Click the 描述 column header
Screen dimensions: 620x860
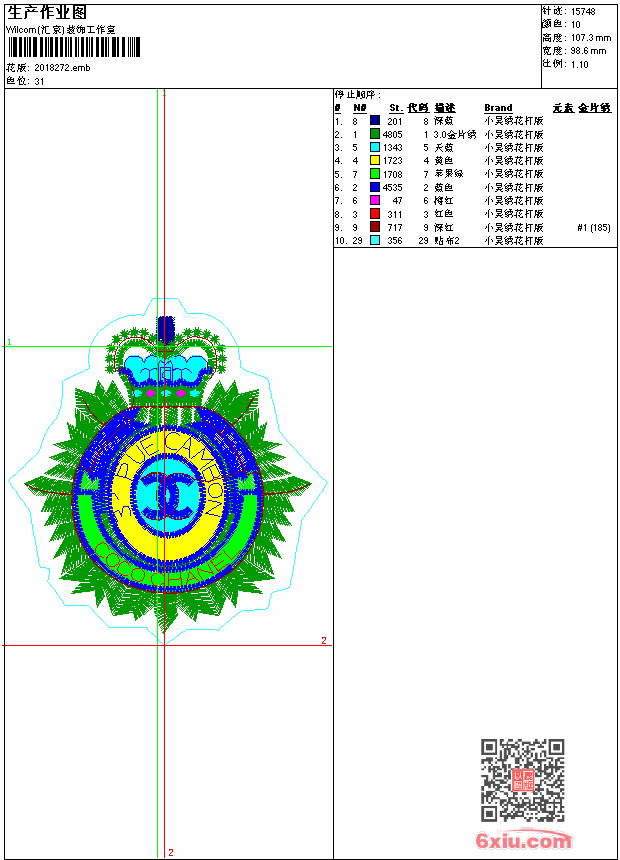pyautogui.click(x=445, y=108)
